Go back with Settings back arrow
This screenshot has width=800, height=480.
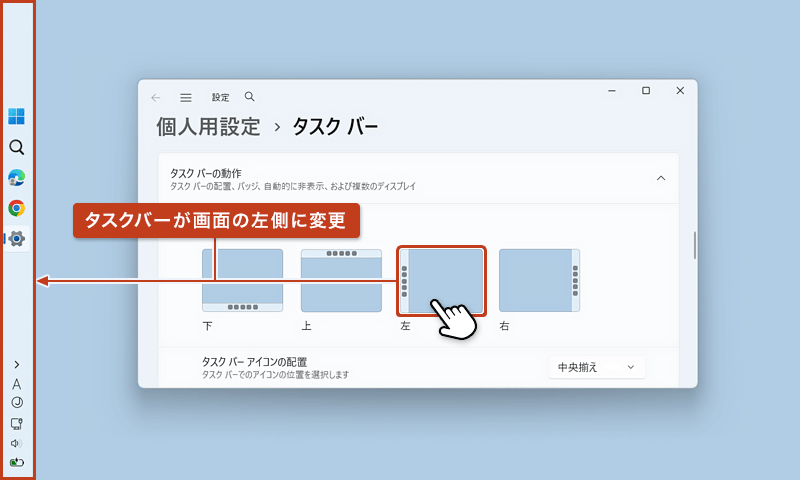156,97
